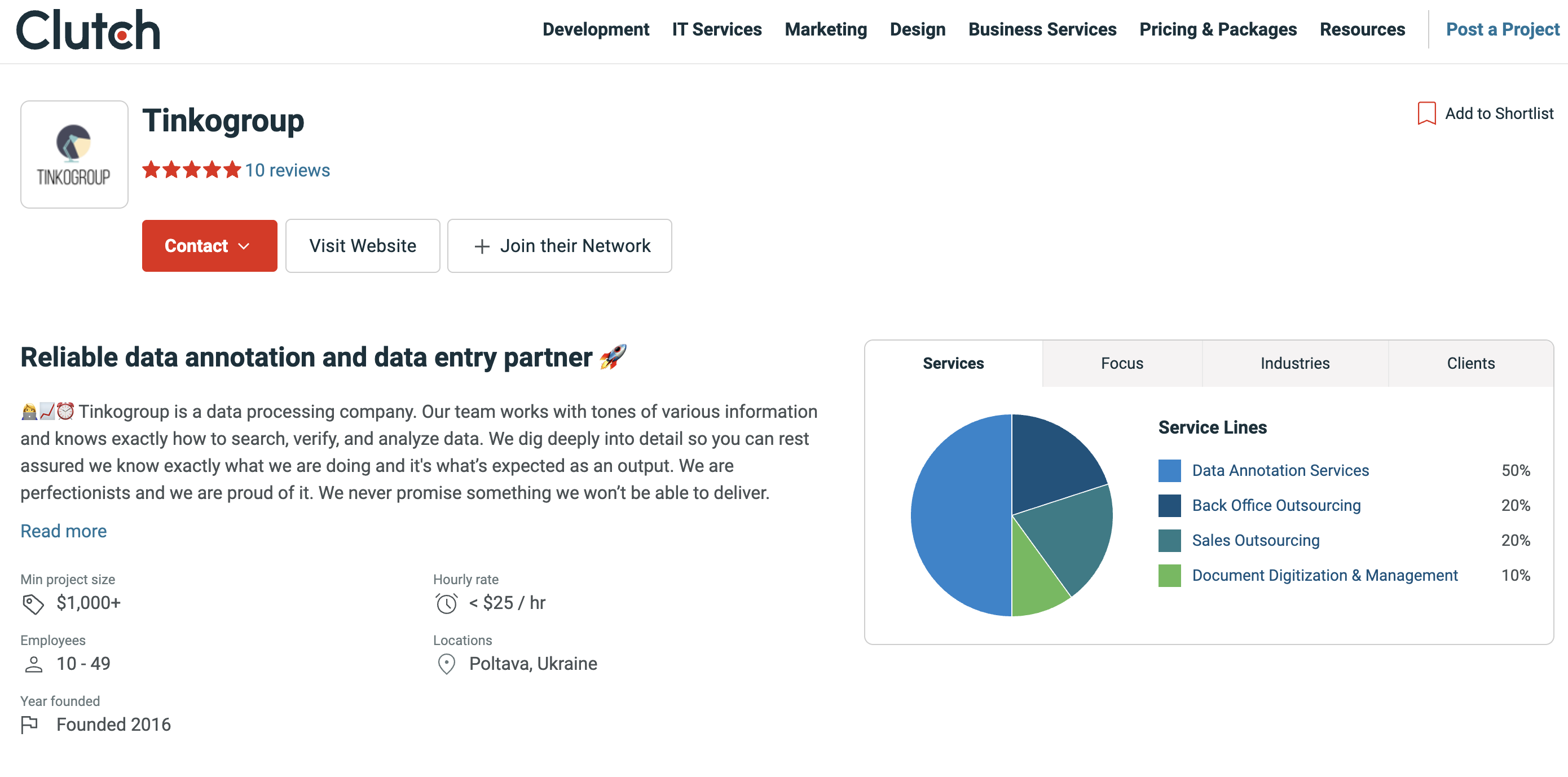Open the Business Services menu
The width and height of the screenshot is (1568, 777).
point(1042,29)
